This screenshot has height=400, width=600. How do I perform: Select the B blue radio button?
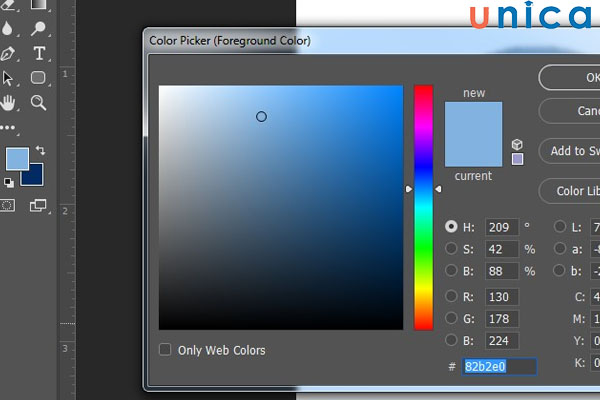click(451, 340)
